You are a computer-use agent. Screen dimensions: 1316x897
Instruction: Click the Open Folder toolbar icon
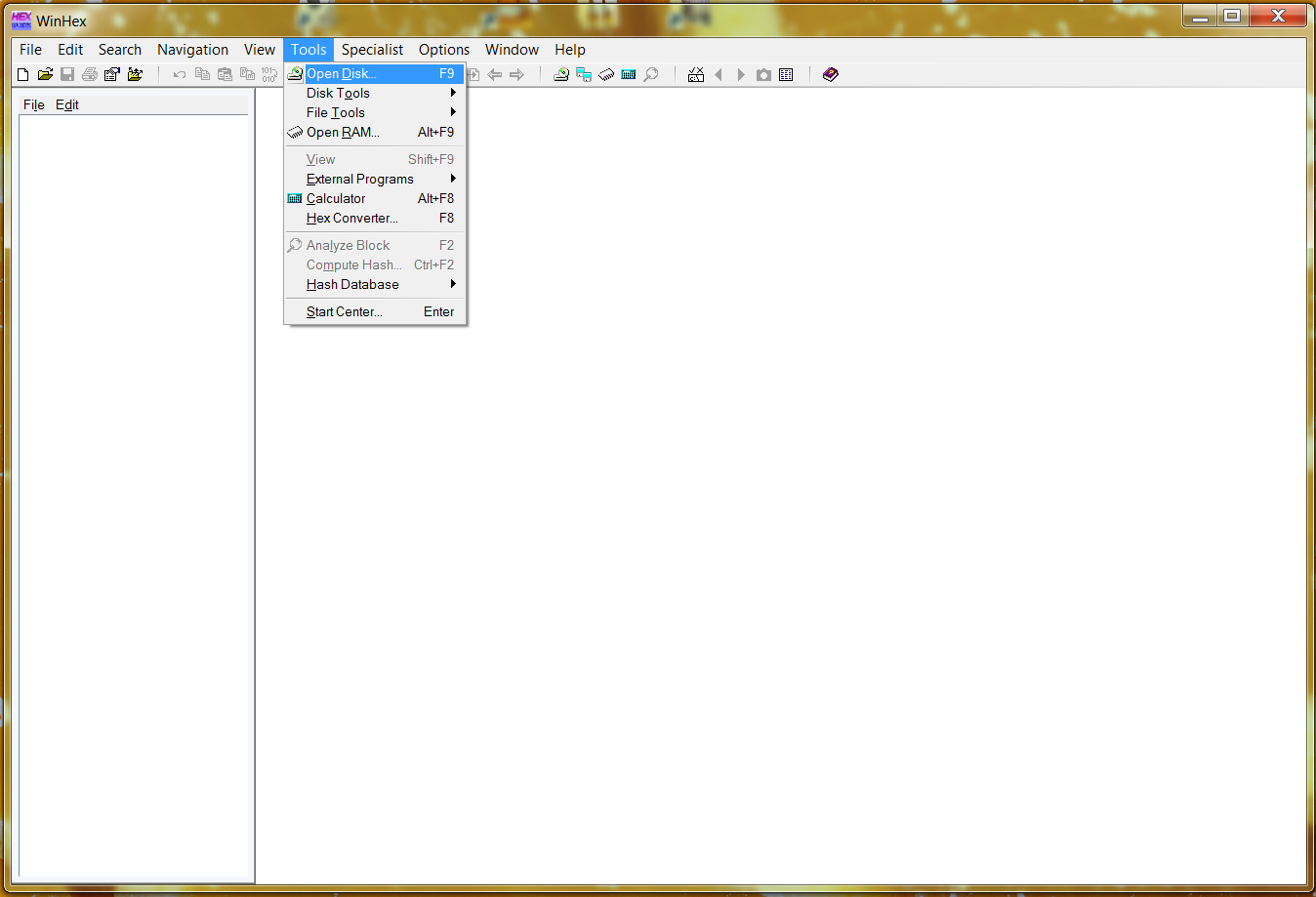(x=135, y=74)
